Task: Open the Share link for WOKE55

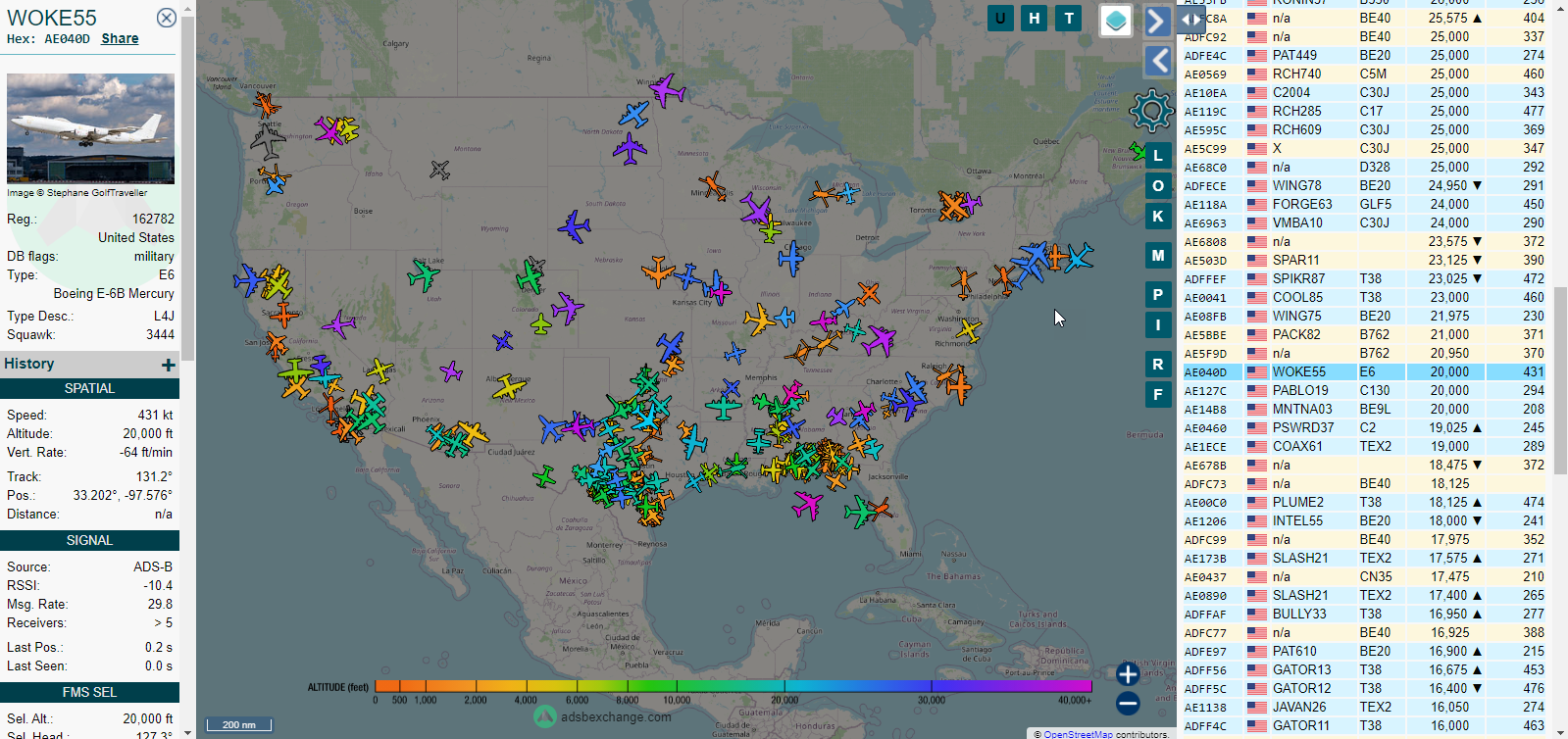Action: 120,38
